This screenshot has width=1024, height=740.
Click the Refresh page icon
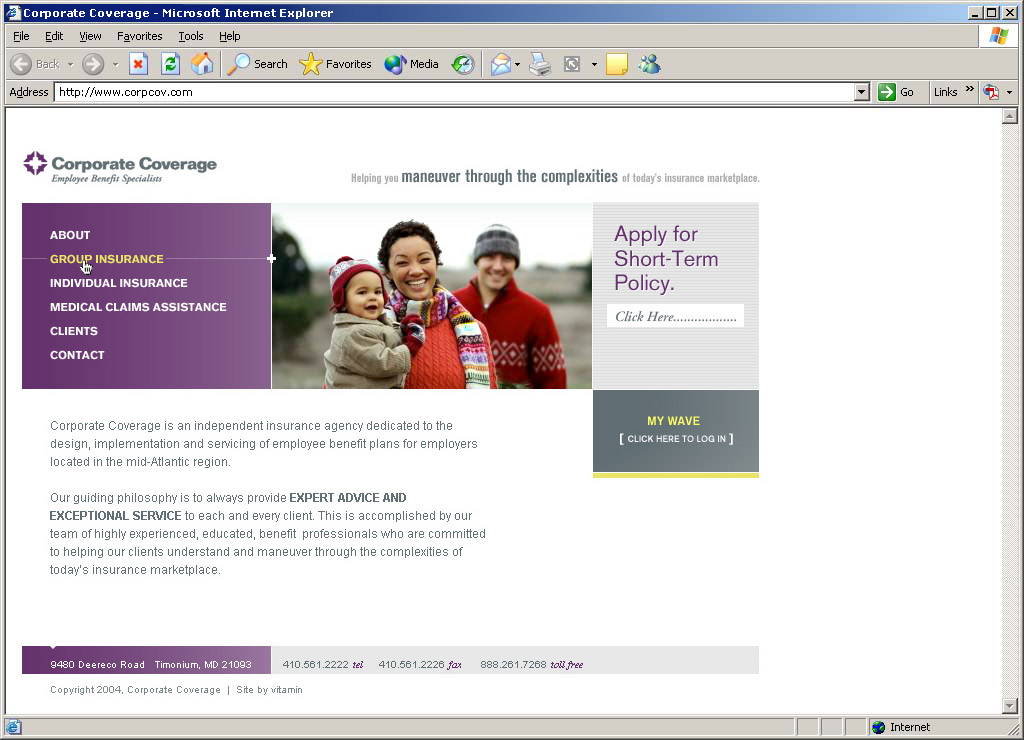170,64
